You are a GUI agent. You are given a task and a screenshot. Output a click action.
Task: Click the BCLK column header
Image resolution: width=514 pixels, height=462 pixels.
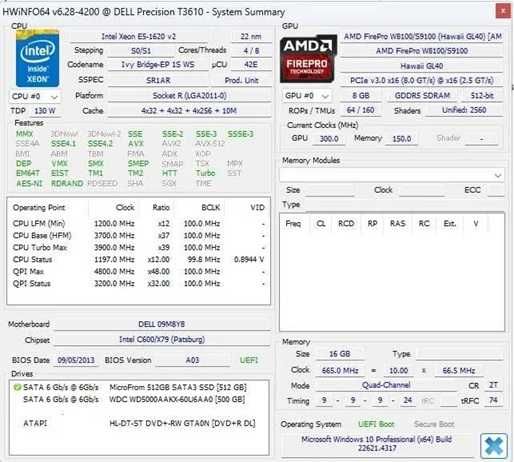tap(210, 208)
